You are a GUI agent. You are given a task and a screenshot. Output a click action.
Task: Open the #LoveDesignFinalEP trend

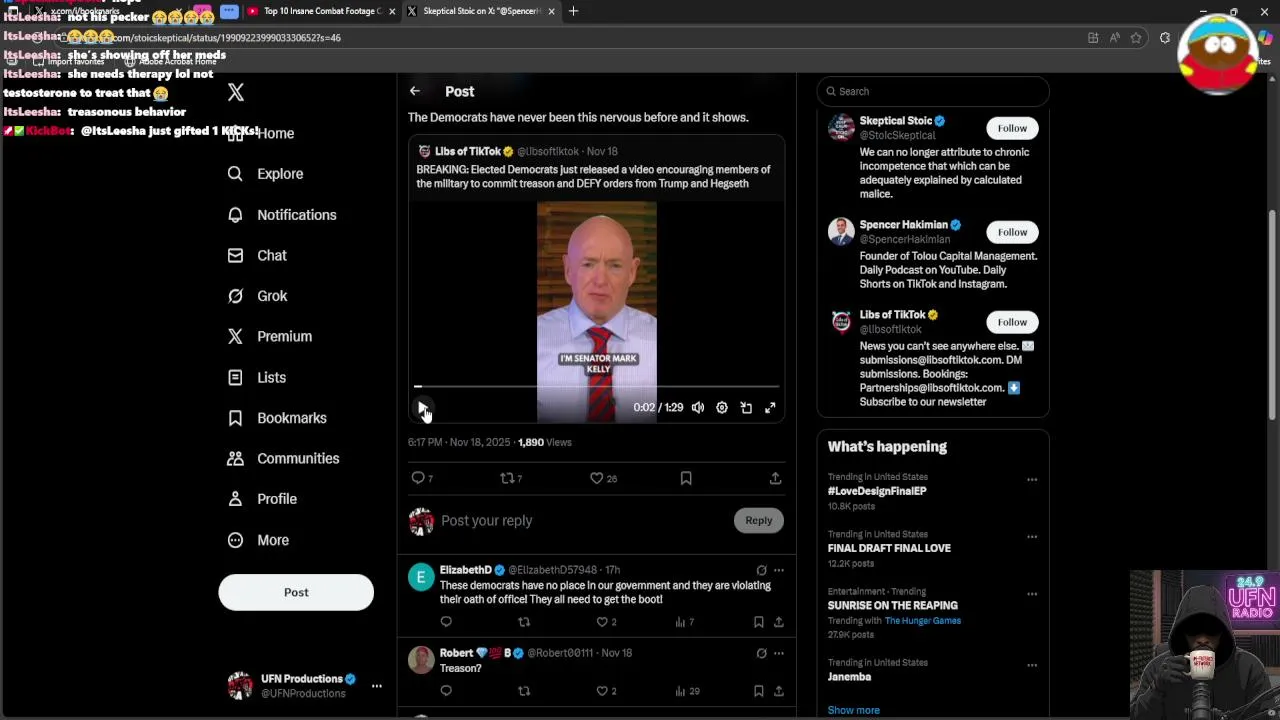[877, 491]
